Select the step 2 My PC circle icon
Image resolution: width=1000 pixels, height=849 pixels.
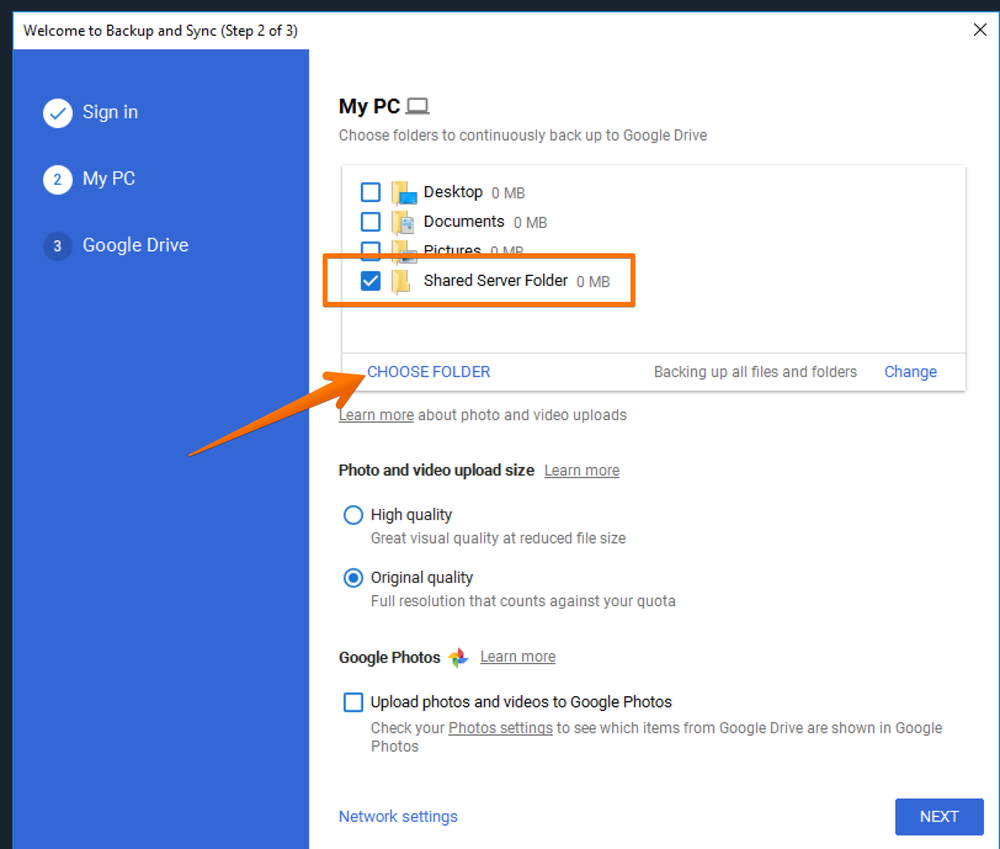(x=57, y=179)
